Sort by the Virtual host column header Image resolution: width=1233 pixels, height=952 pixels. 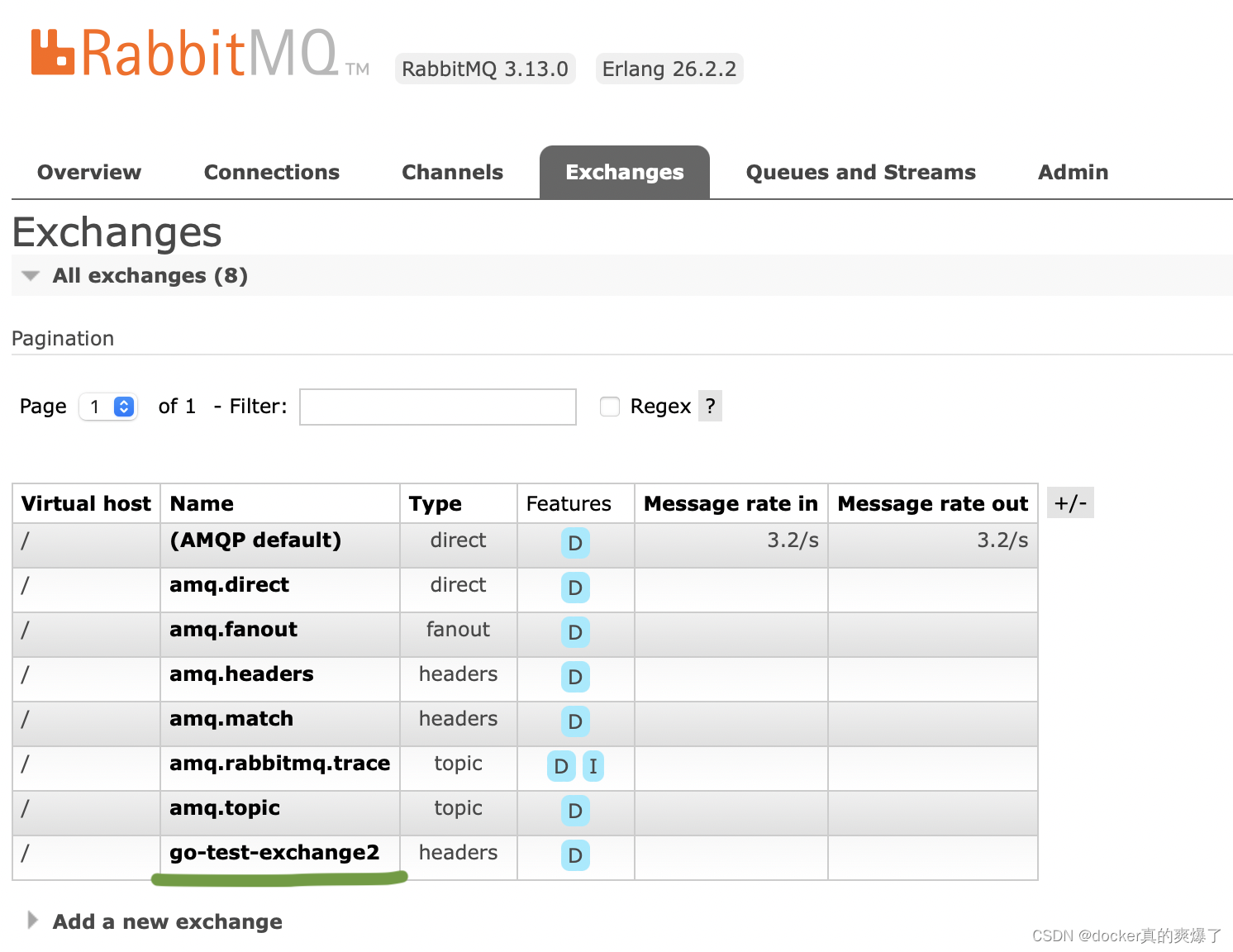(86, 503)
